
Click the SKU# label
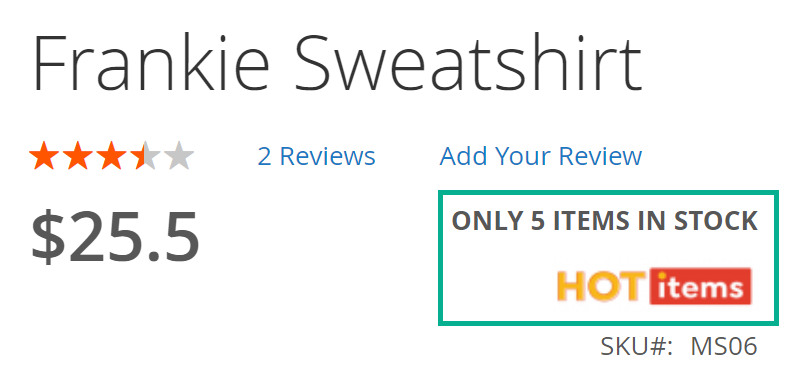pyautogui.click(x=637, y=346)
